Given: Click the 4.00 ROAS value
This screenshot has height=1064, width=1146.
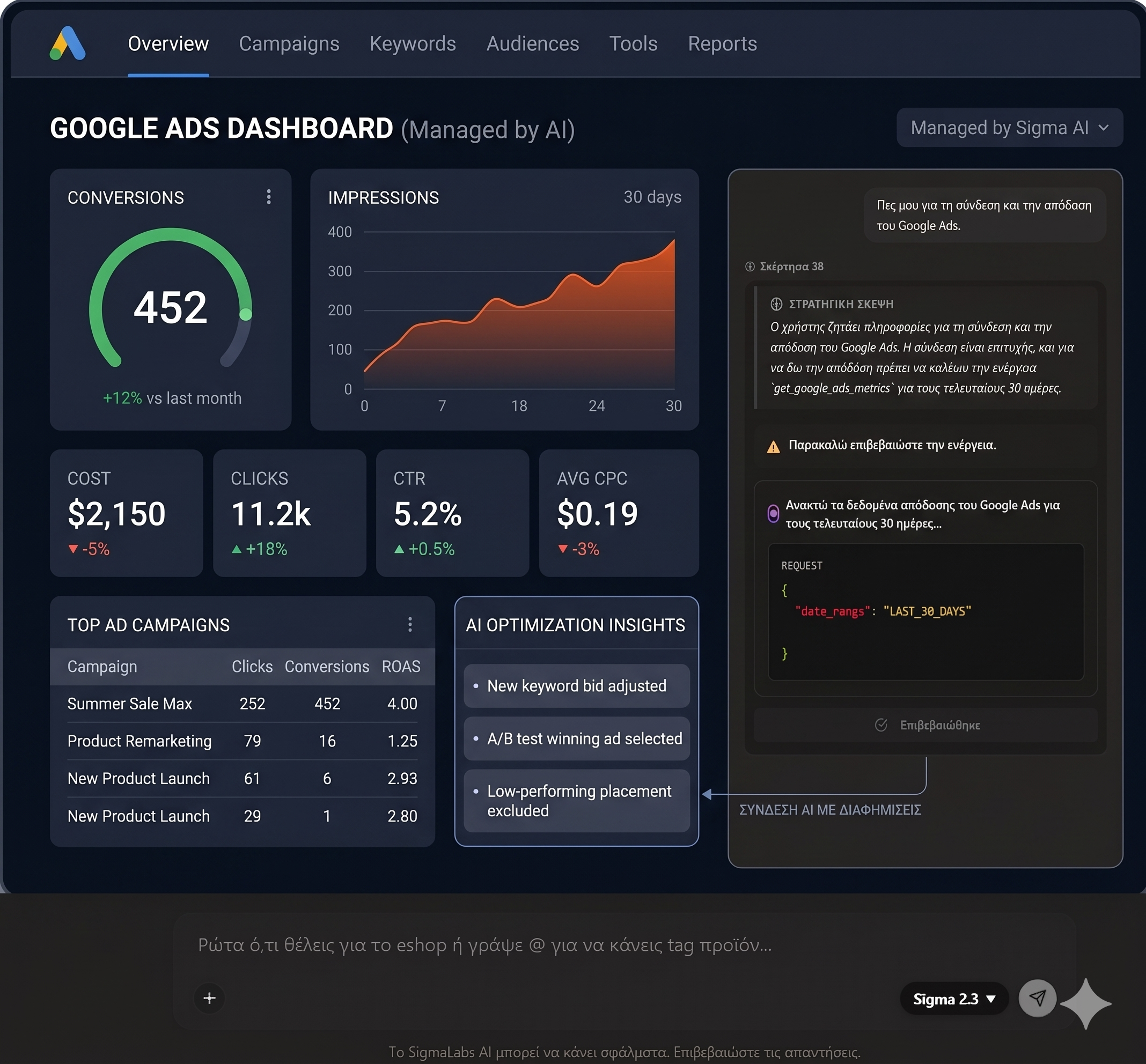Looking at the screenshot, I should point(402,704).
